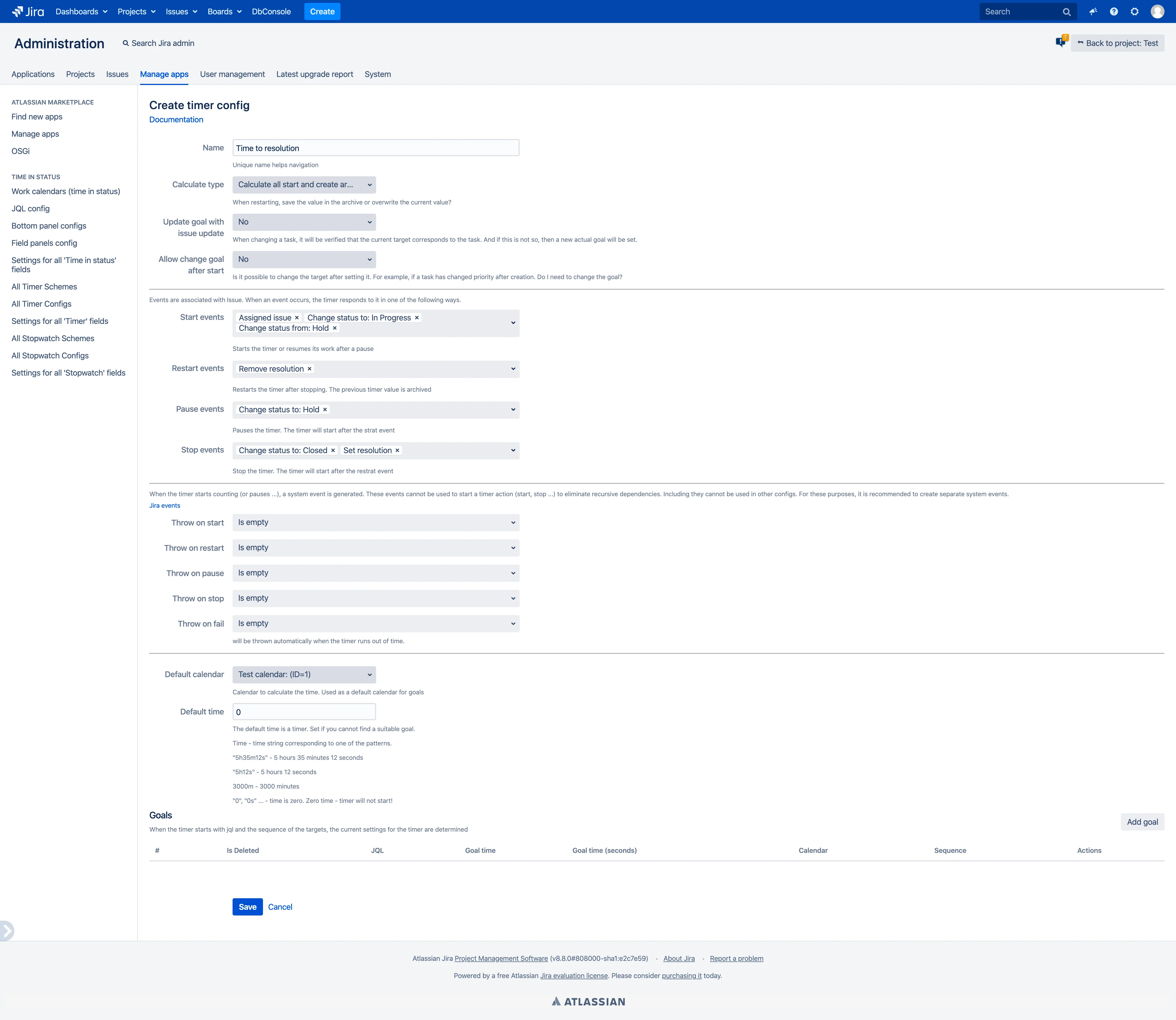Click Search Jira admin
This screenshot has height=1020, width=1176.
[159, 43]
